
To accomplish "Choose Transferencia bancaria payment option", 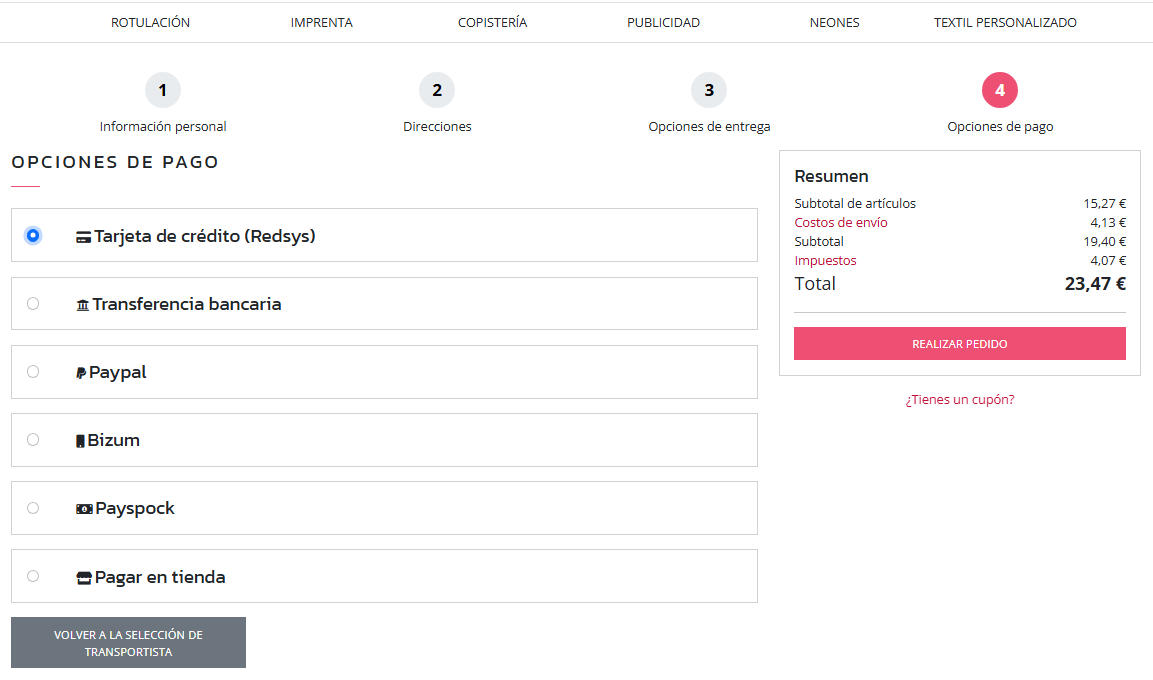I will click(33, 304).
